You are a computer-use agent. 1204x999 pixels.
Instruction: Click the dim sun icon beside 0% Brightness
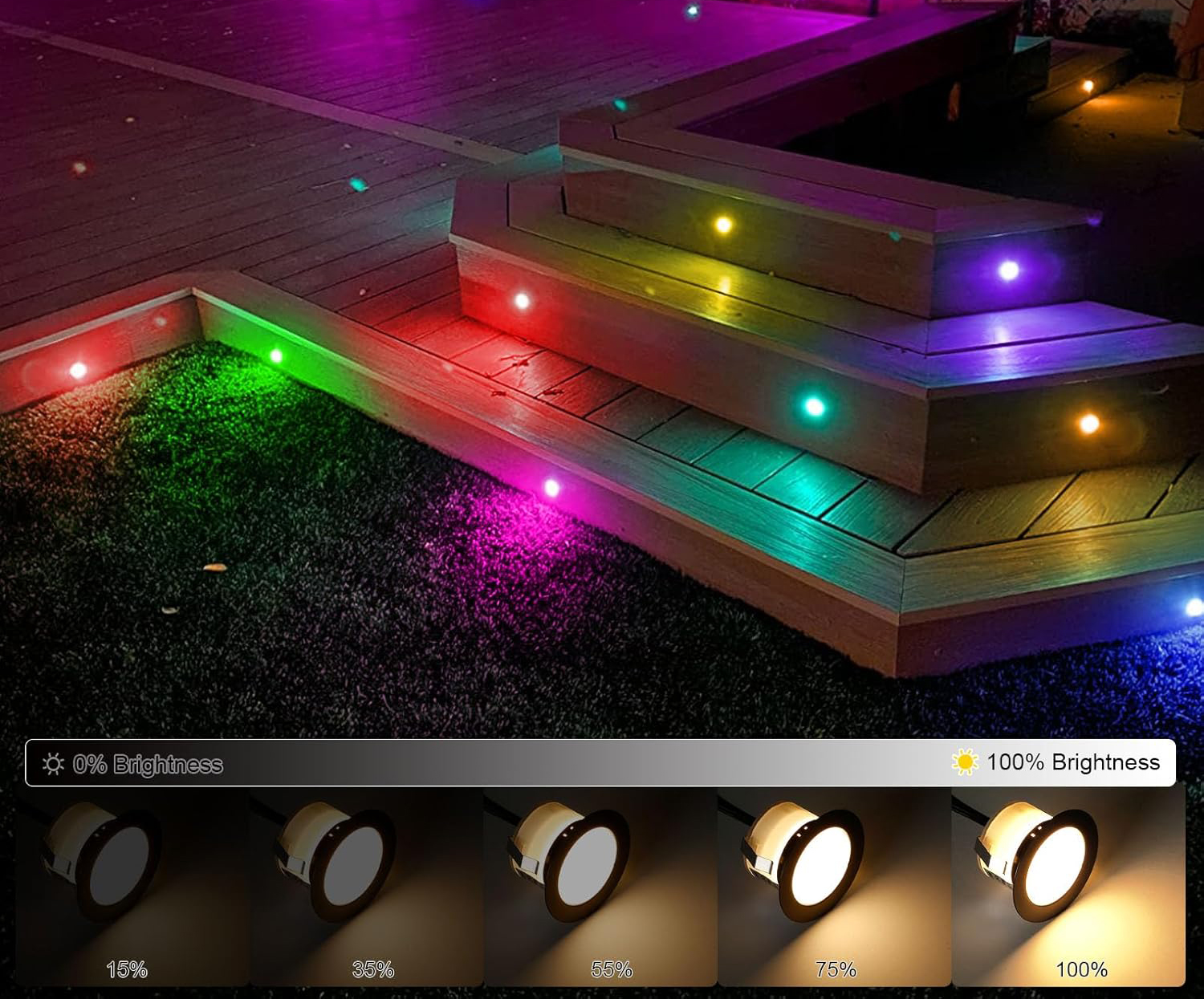pyautogui.click(x=53, y=764)
